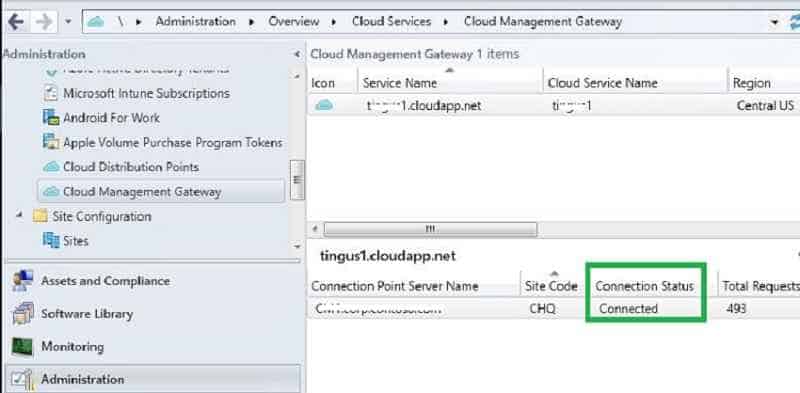Click the list horizontal scrollbar thumb
Screen dimensions: 800x393
point(430,229)
